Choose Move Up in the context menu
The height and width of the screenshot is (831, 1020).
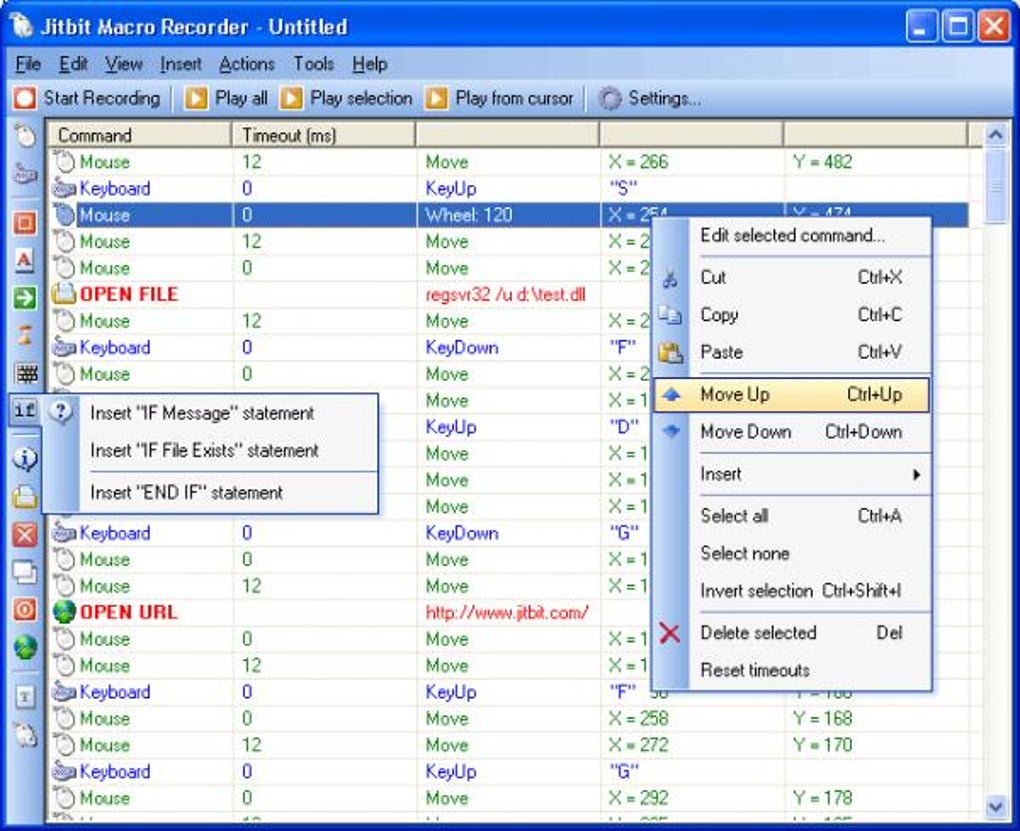pyautogui.click(x=791, y=394)
